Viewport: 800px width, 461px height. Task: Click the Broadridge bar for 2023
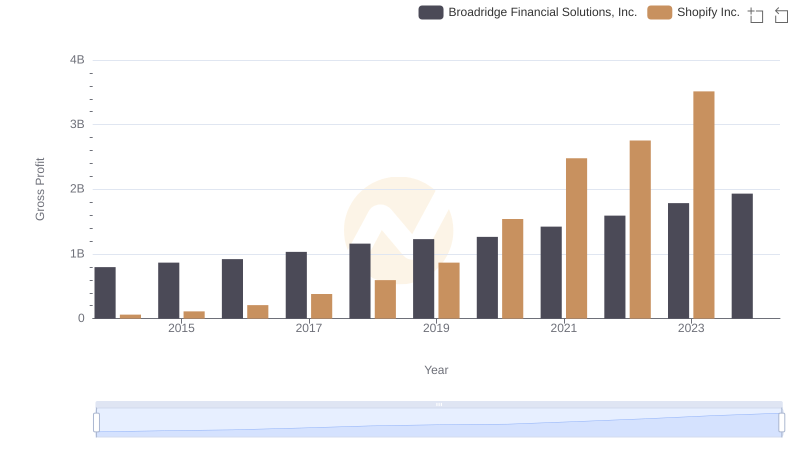[678, 261]
